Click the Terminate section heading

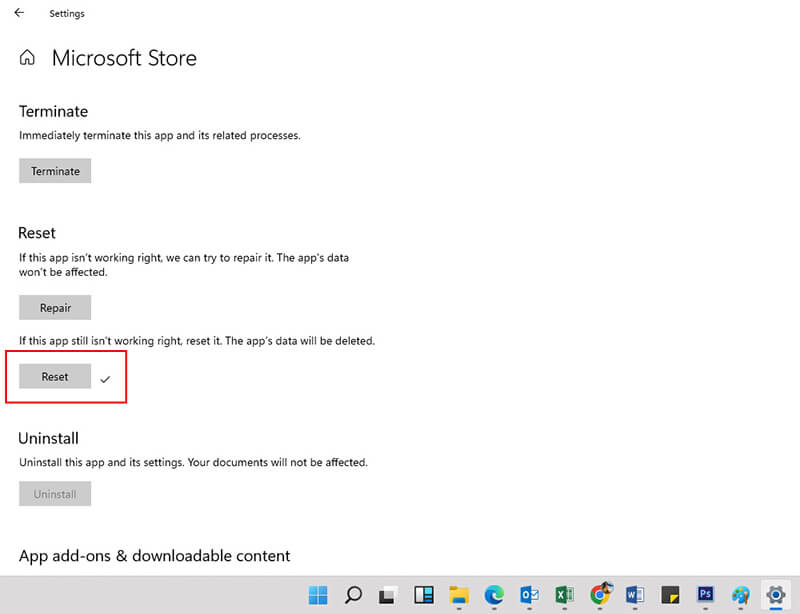click(x=54, y=111)
